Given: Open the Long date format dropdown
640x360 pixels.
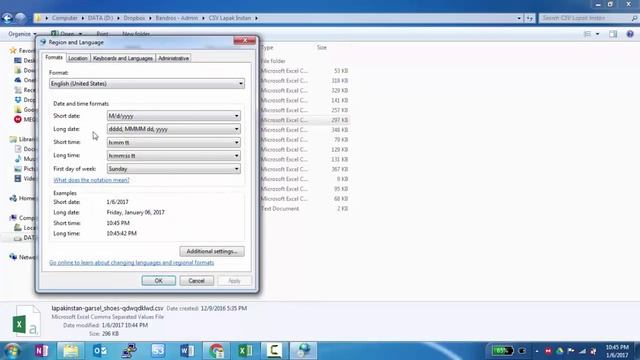Looking at the screenshot, I should [236, 129].
